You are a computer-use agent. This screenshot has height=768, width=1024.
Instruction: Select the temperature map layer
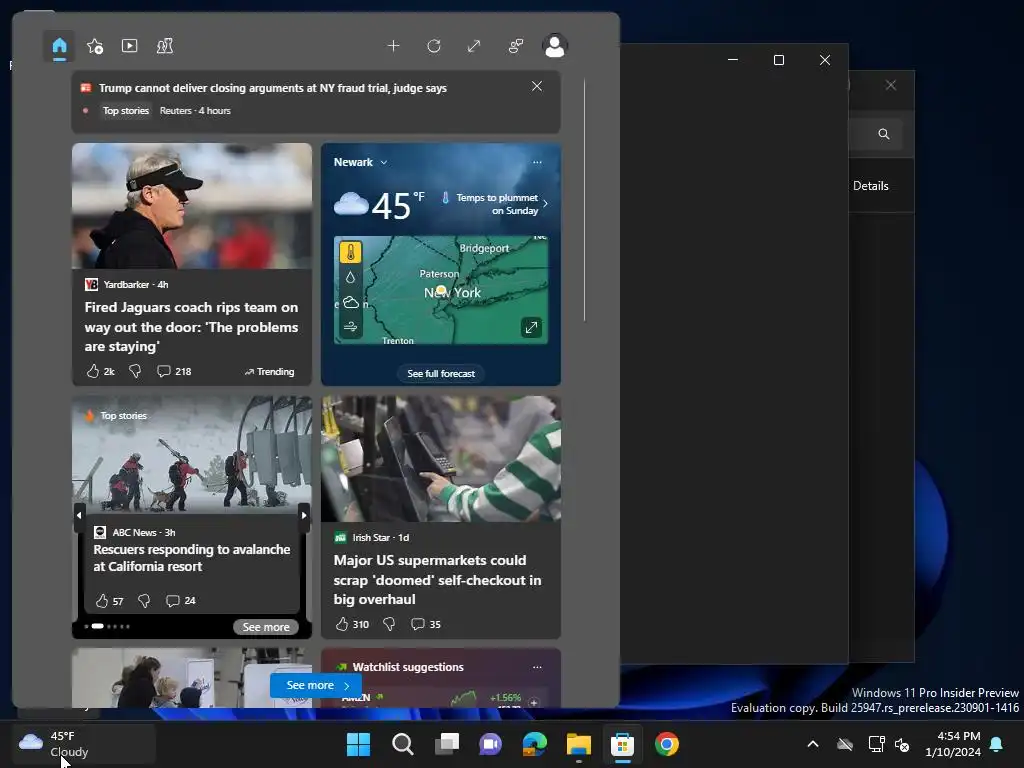point(351,253)
